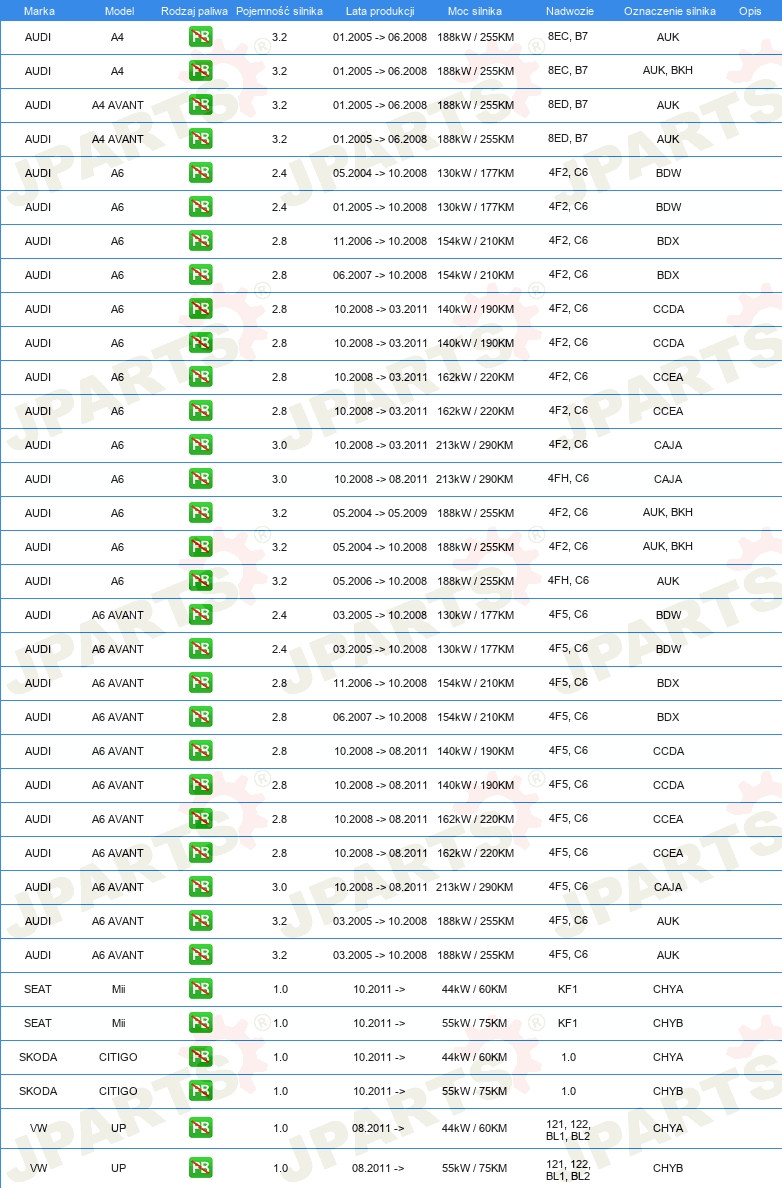Select date 05.2004 -> 05.2009
This screenshot has height=1188, width=782.
(380, 513)
